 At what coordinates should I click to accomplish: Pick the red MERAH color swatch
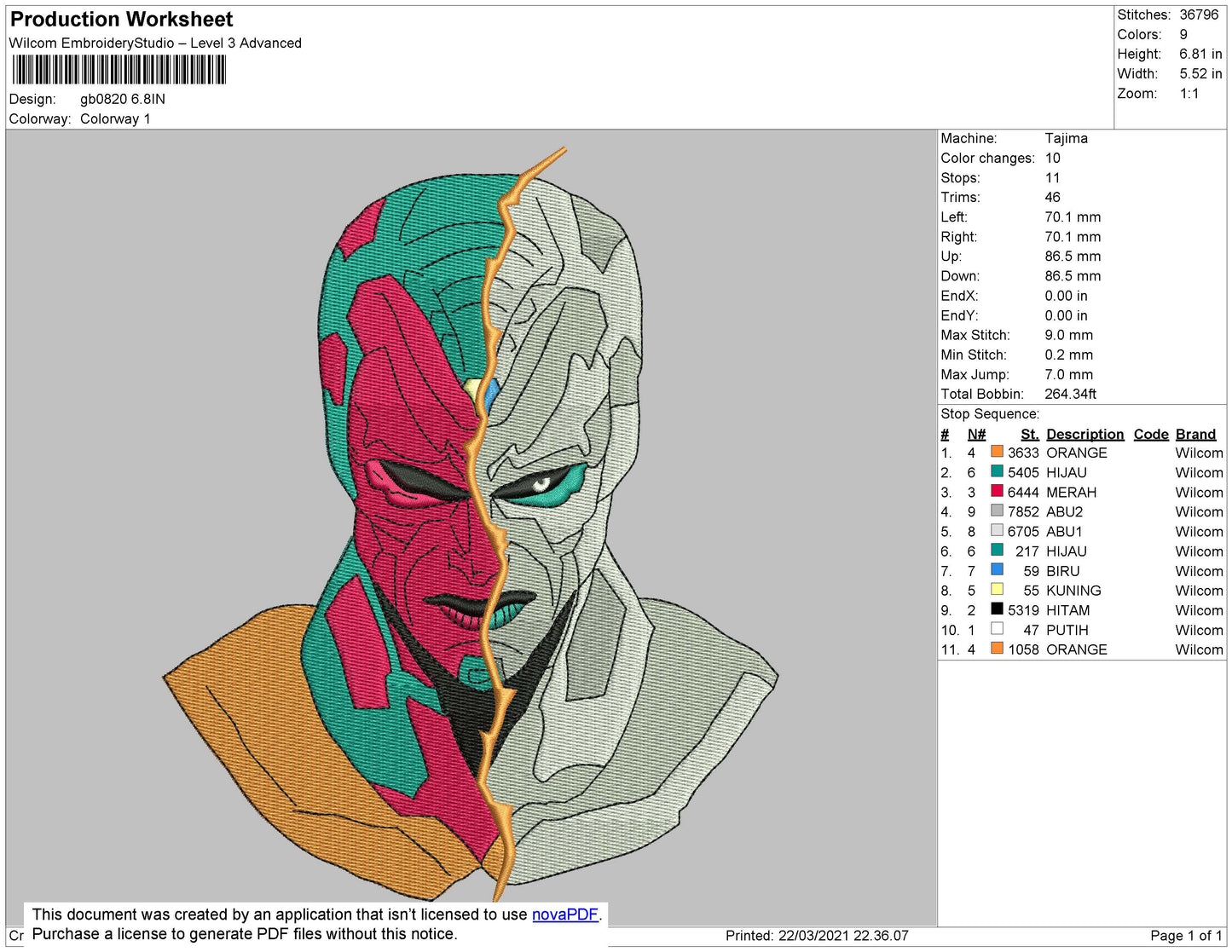pos(997,491)
